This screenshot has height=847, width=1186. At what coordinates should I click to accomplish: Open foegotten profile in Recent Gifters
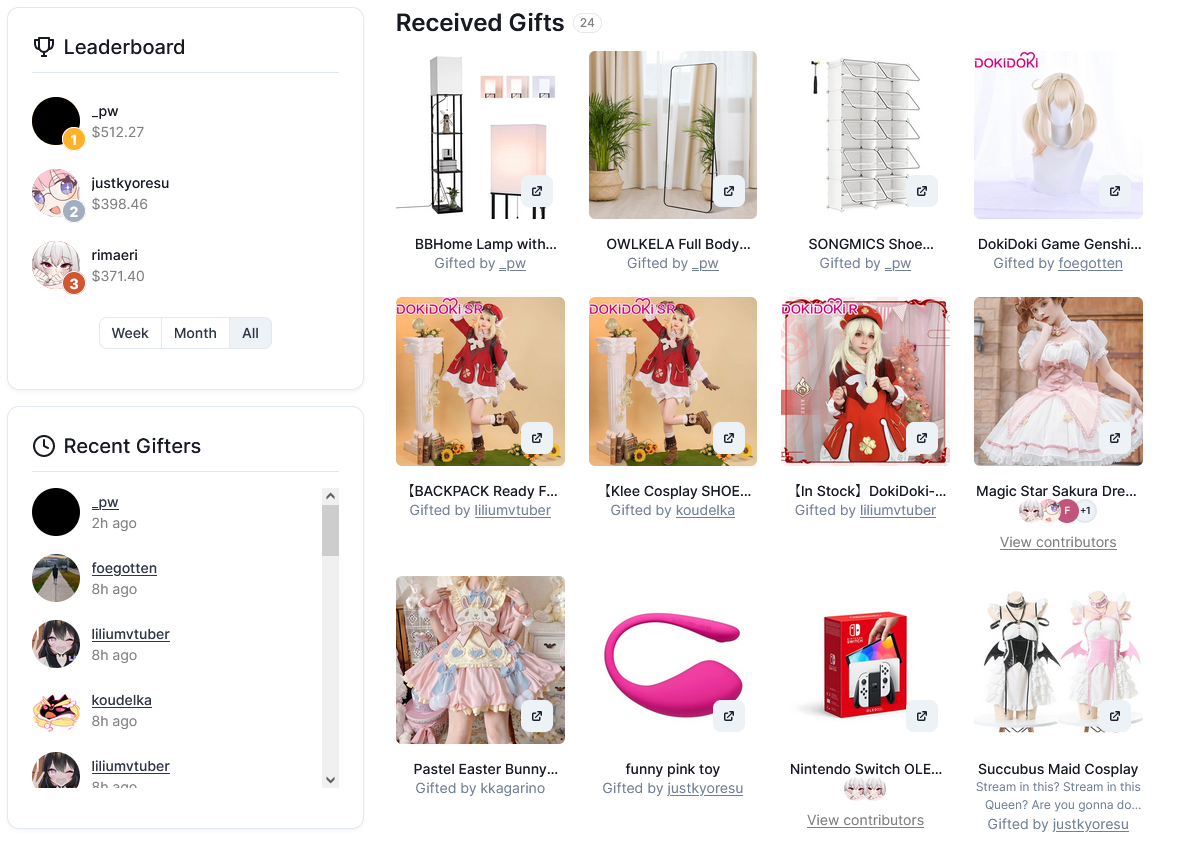click(124, 568)
